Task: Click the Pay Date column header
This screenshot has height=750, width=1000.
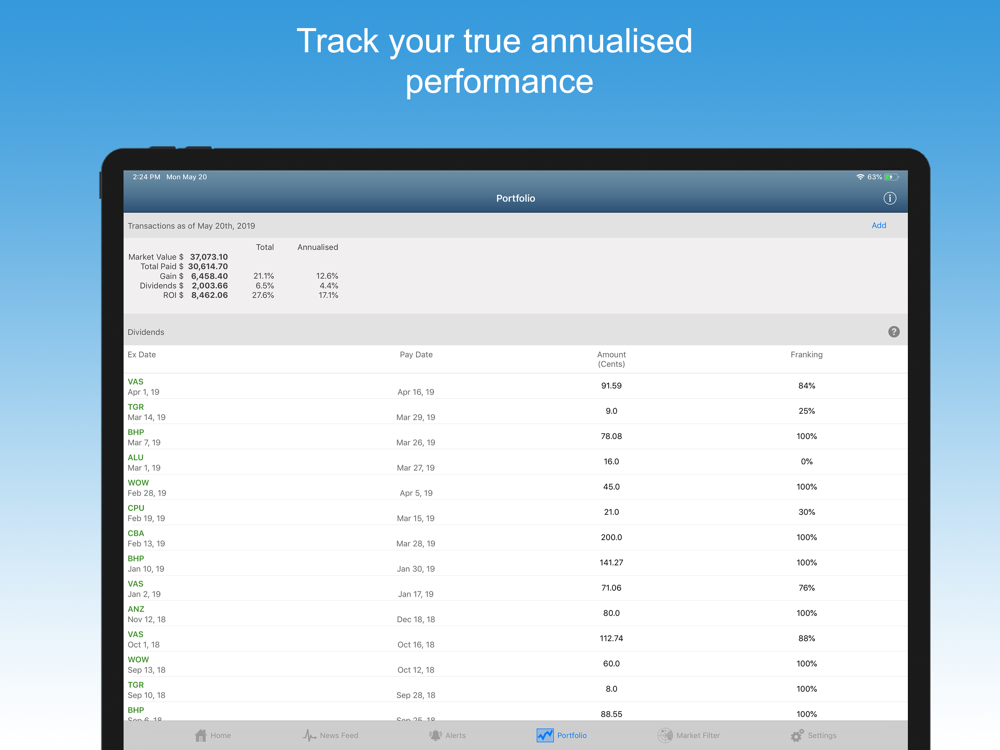Action: pyautogui.click(x=416, y=355)
